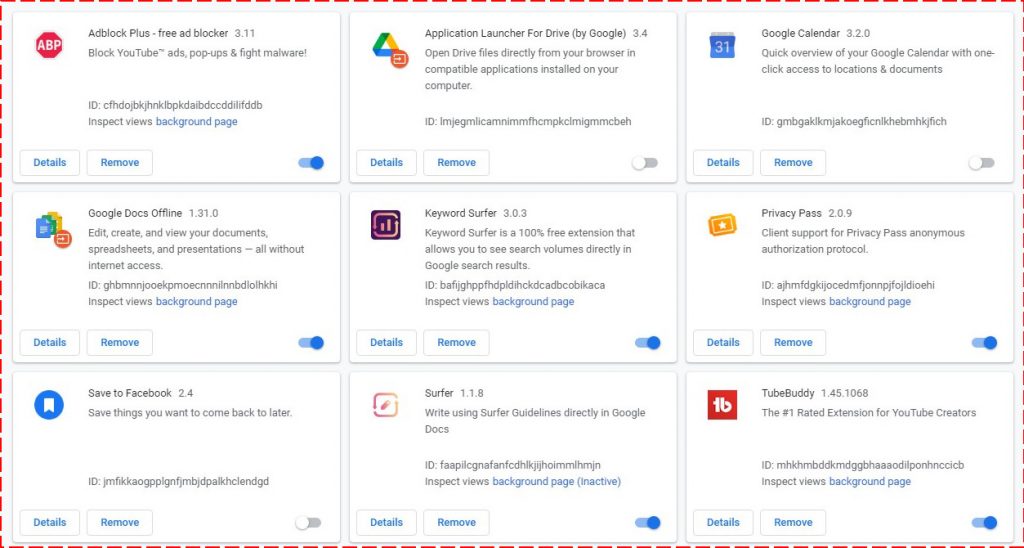Click the Application Launcher For Drive ID text
Viewport: 1024px width, 548px height.
tap(528, 121)
